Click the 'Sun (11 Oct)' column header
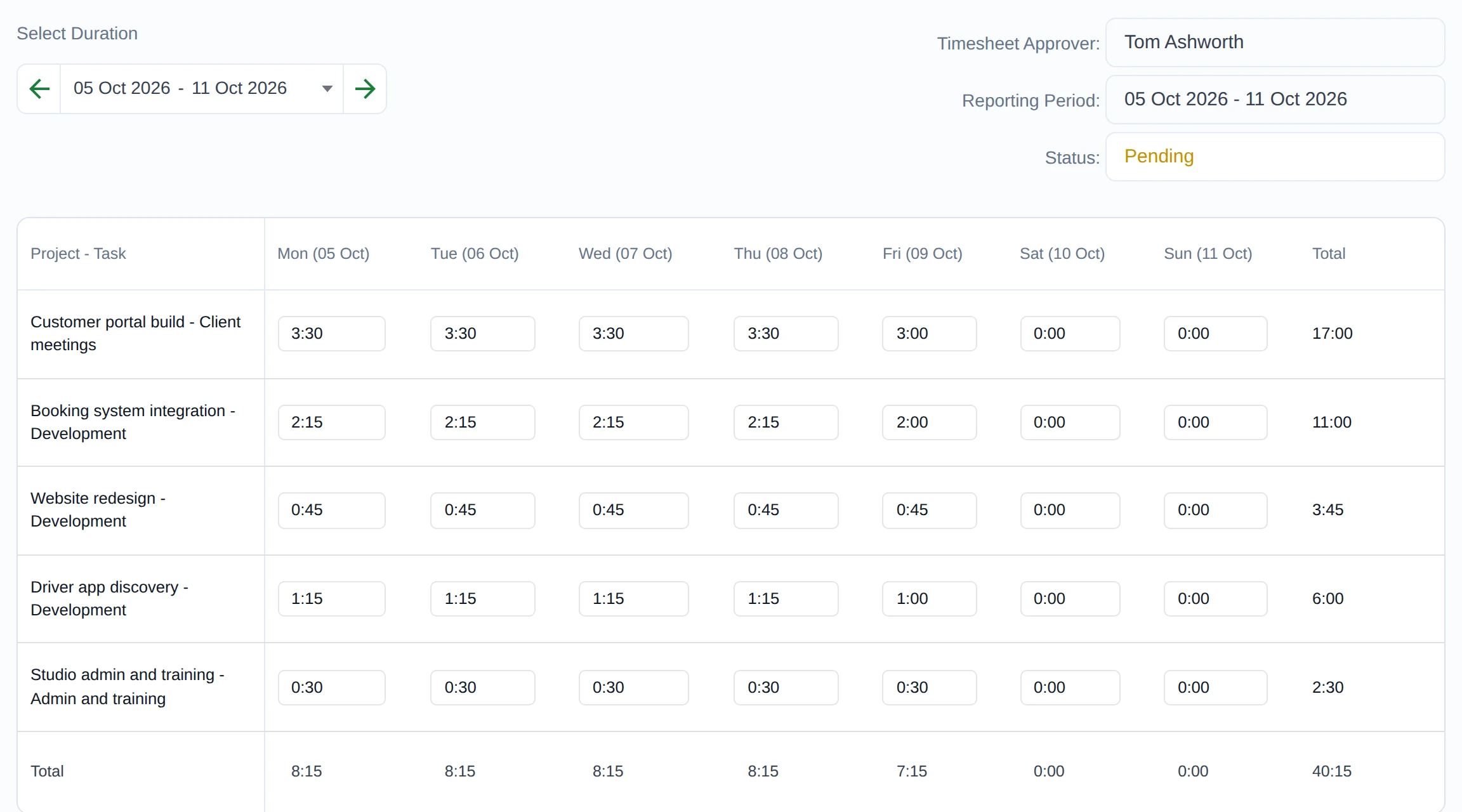The width and height of the screenshot is (1462, 812). (x=1208, y=254)
